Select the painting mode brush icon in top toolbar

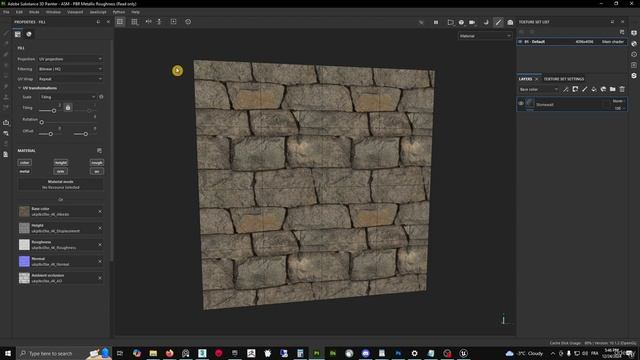coord(498,22)
